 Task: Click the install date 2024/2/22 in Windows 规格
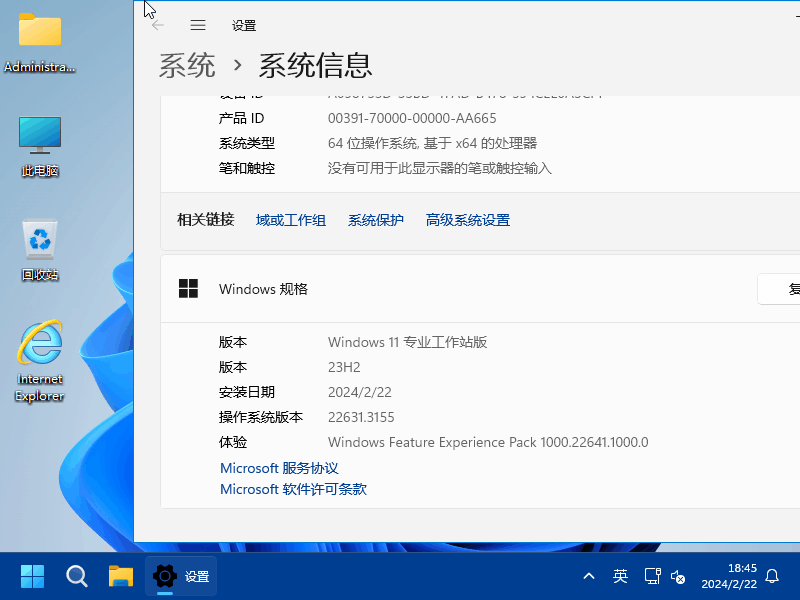360,392
